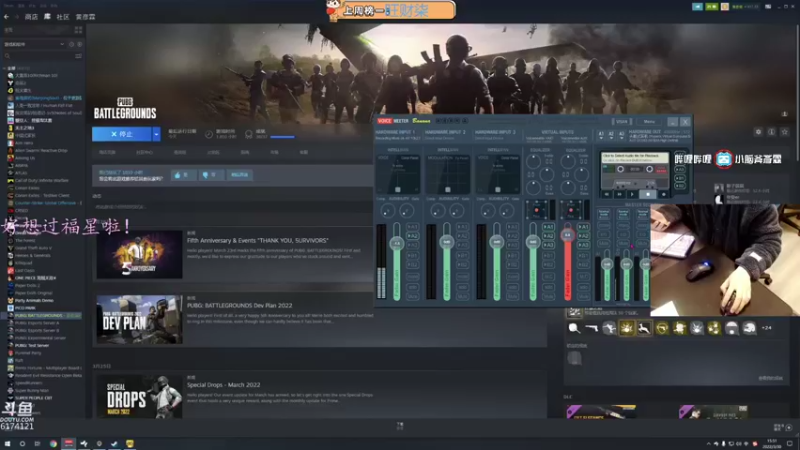The width and height of the screenshot is (800, 450).
Task: Open the Community (社区) tab in Steam
Action: (63, 17)
